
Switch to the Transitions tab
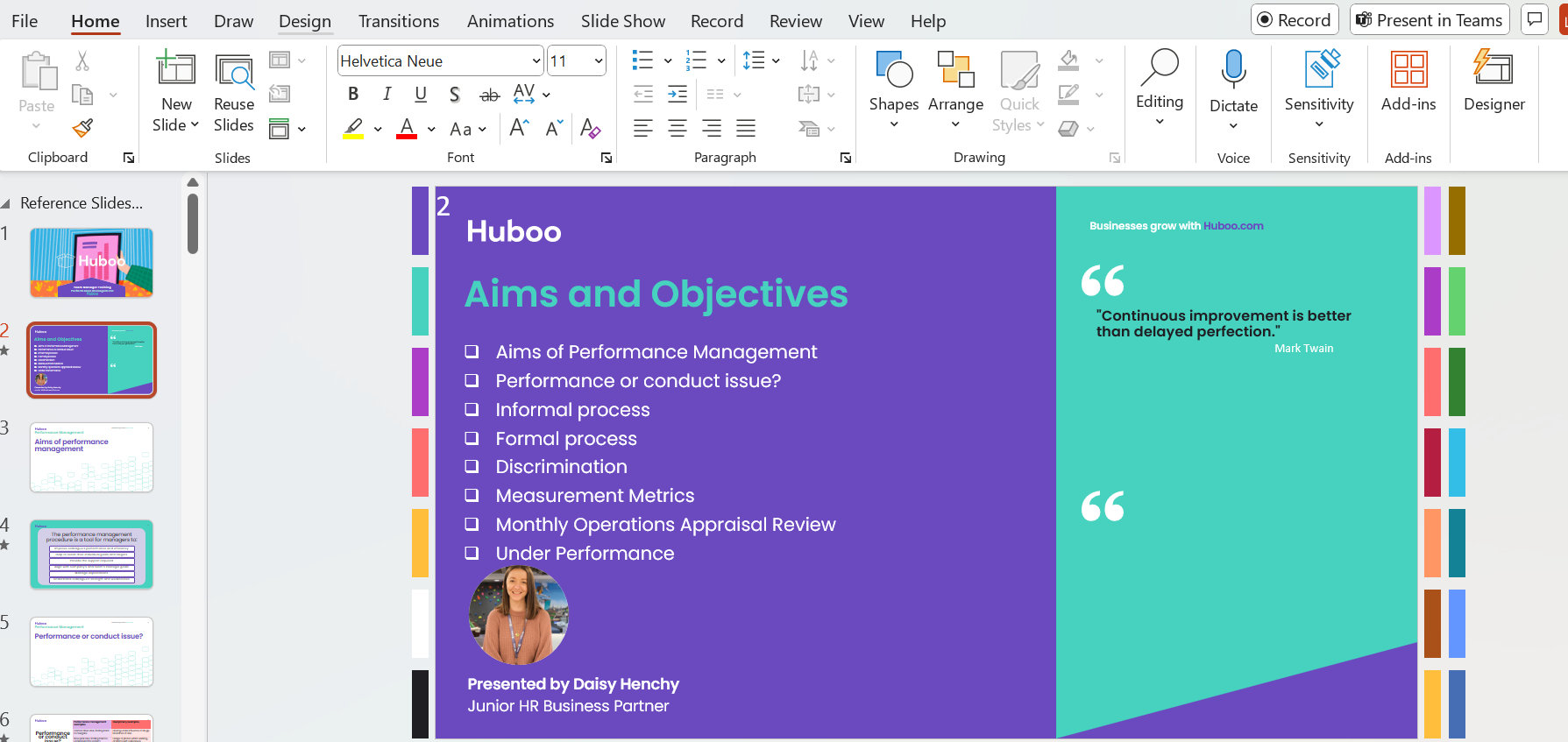coord(398,21)
